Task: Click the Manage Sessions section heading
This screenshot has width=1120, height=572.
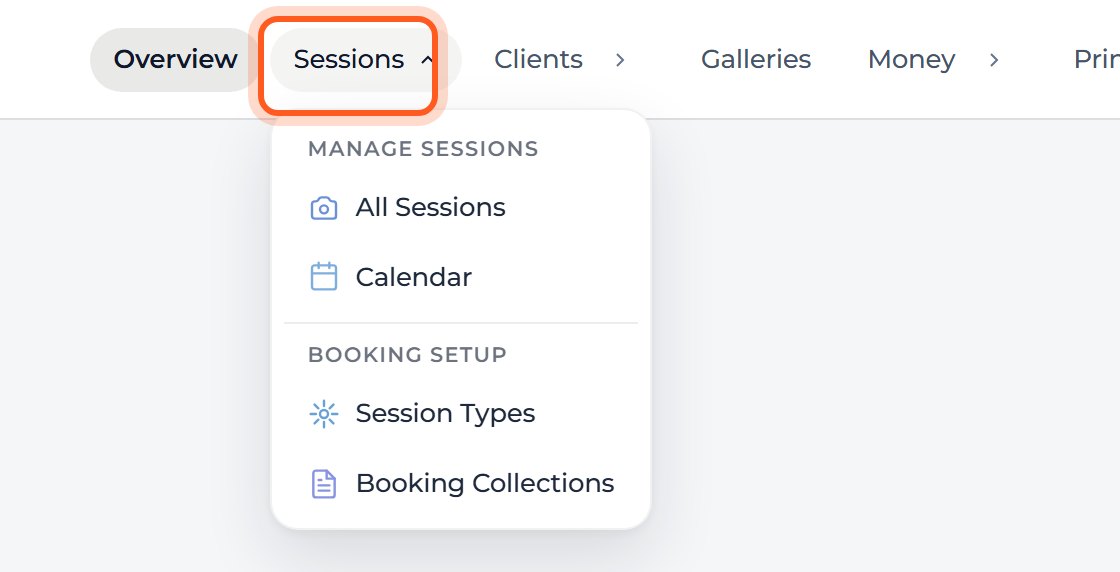Action: coord(423,149)
